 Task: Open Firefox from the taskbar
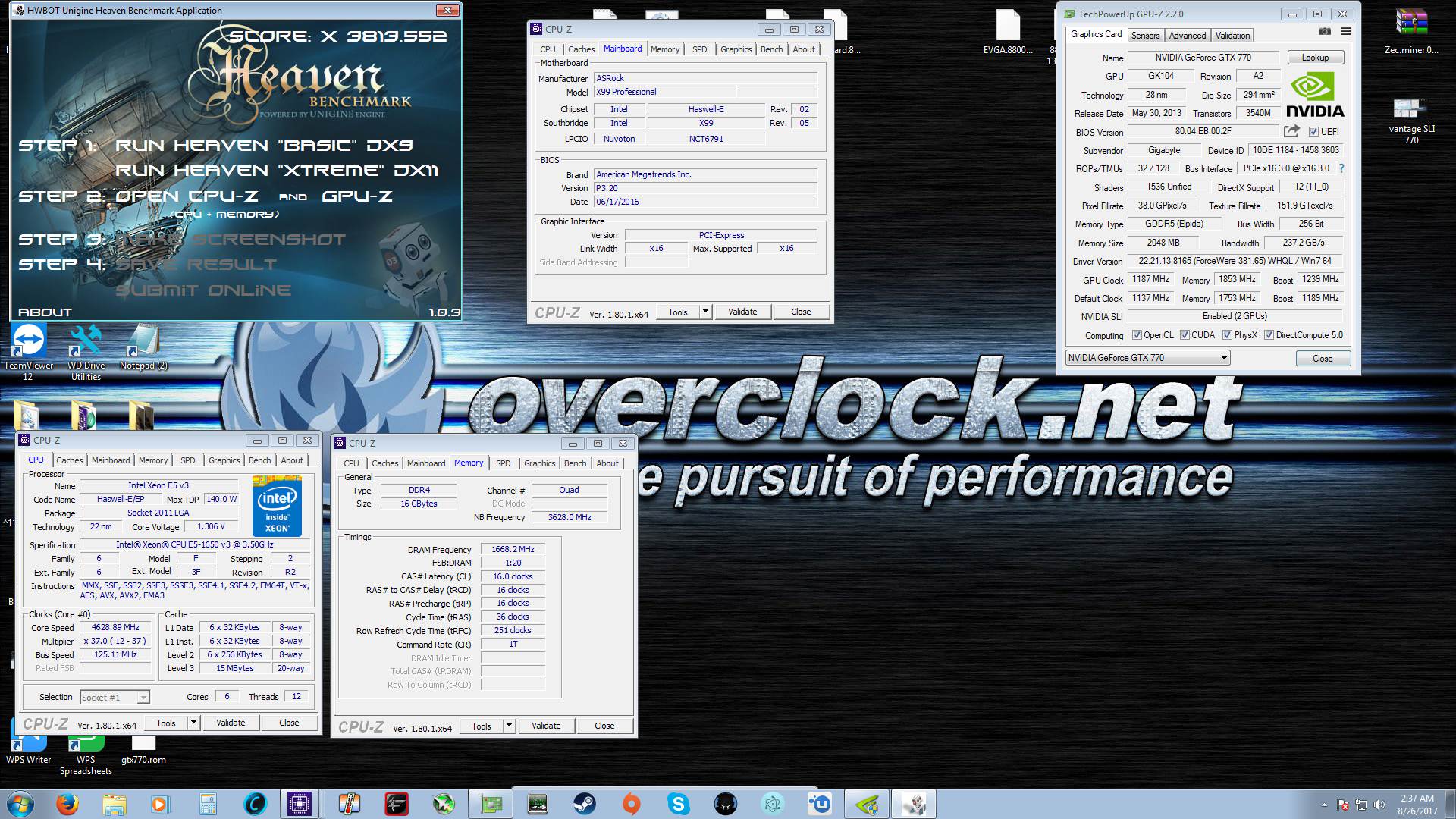pyautogui.click(x=67, y=804)
